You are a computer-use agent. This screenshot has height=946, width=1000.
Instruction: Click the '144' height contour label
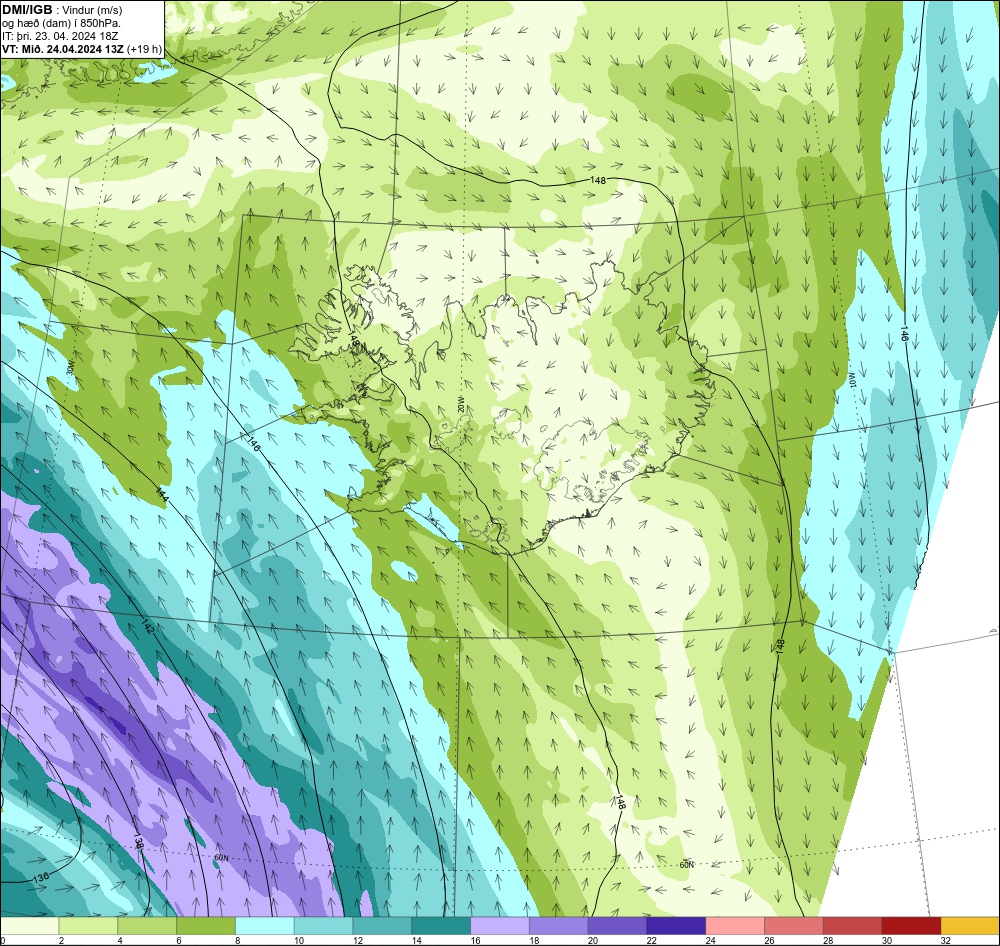point(162,493)
